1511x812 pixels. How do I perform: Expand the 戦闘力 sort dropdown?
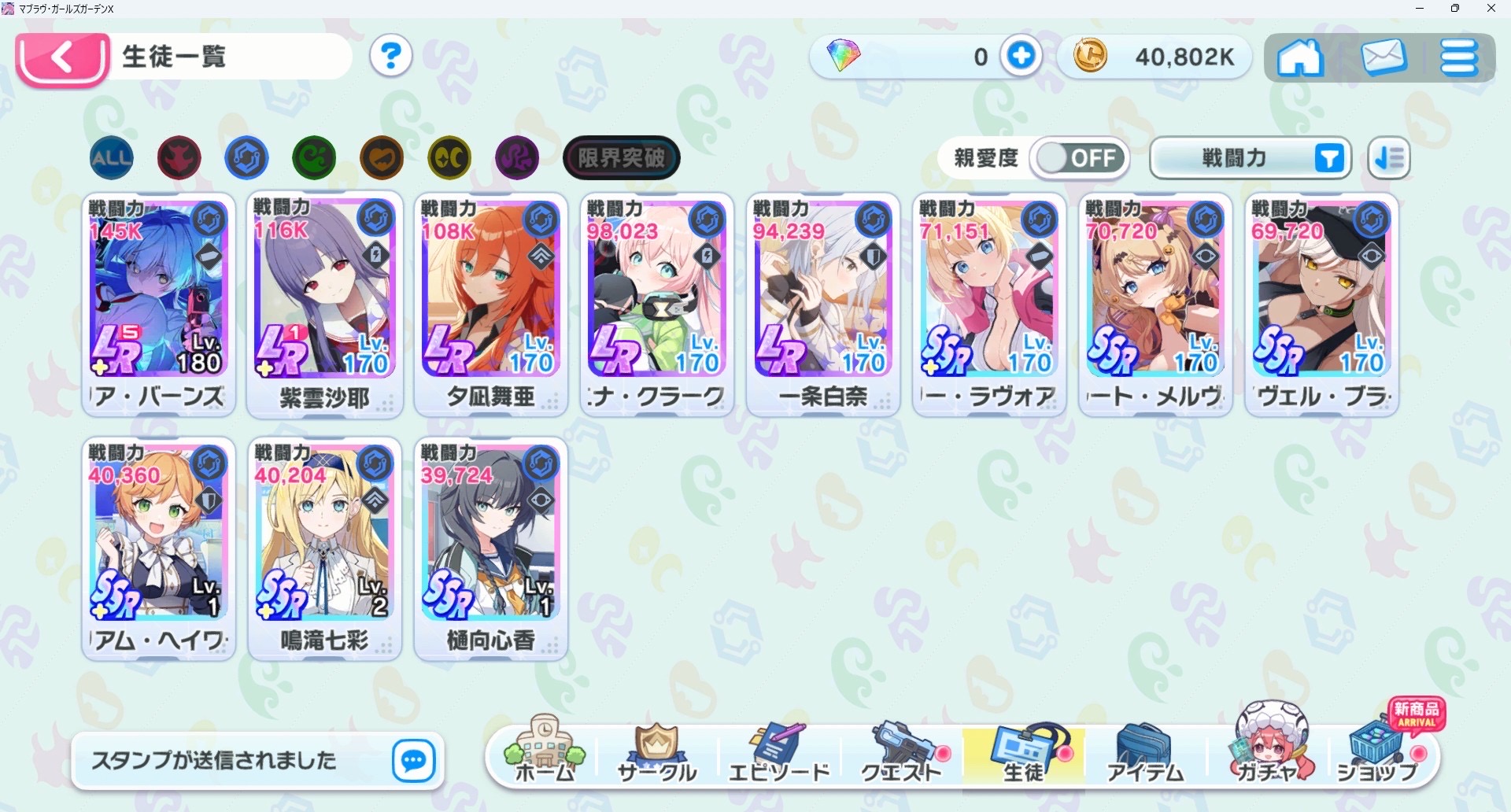point(1251,158)
